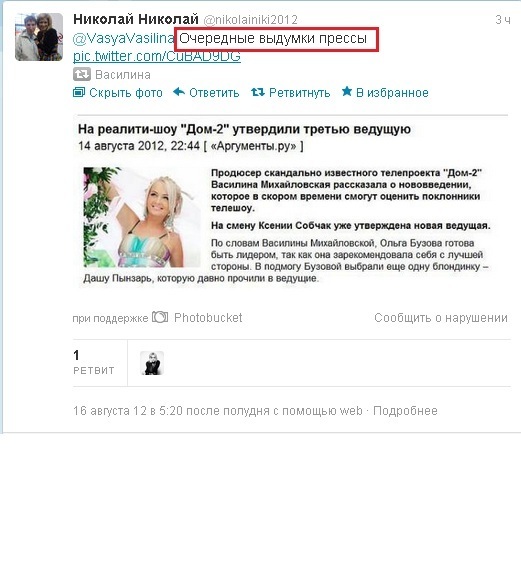The height and width of the screenshot is (581, 521).
Task: Click the reply arrow icon
Action: [x=179, y=92]
